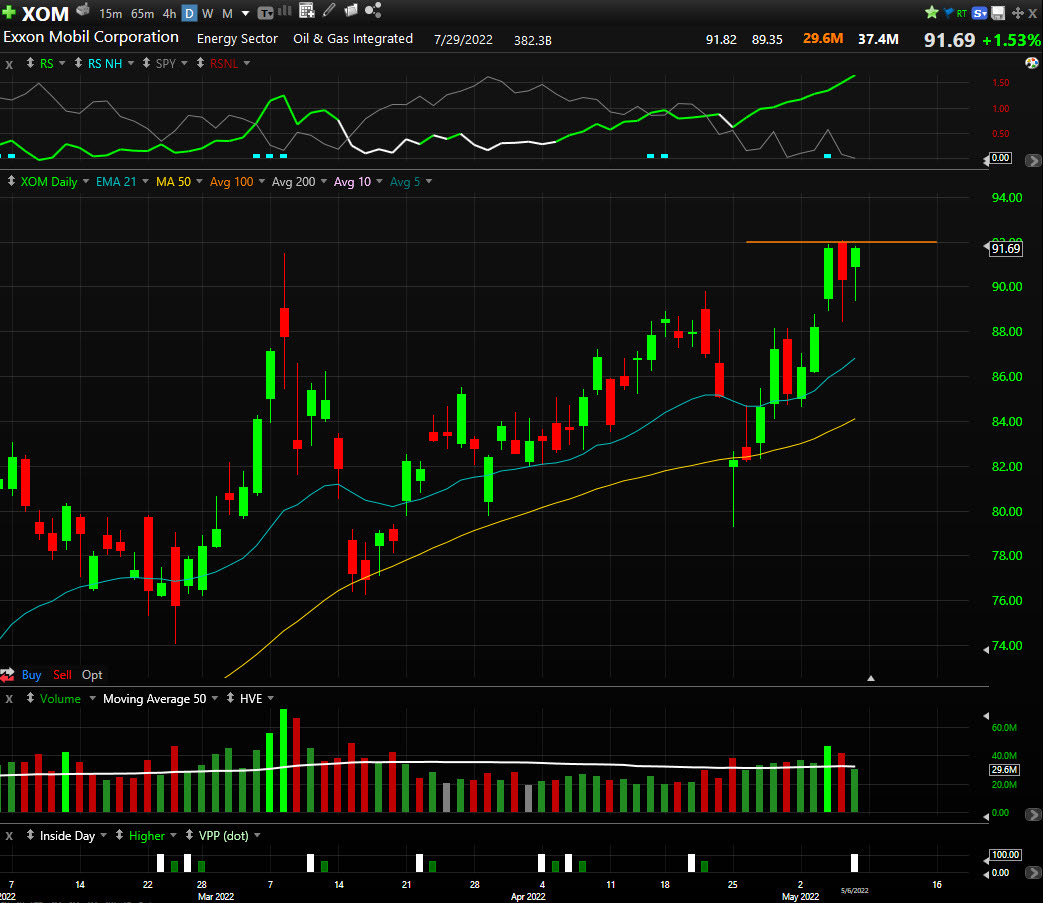
Task: Click the RS pane scale right-arrow button
Action: 1033,160
